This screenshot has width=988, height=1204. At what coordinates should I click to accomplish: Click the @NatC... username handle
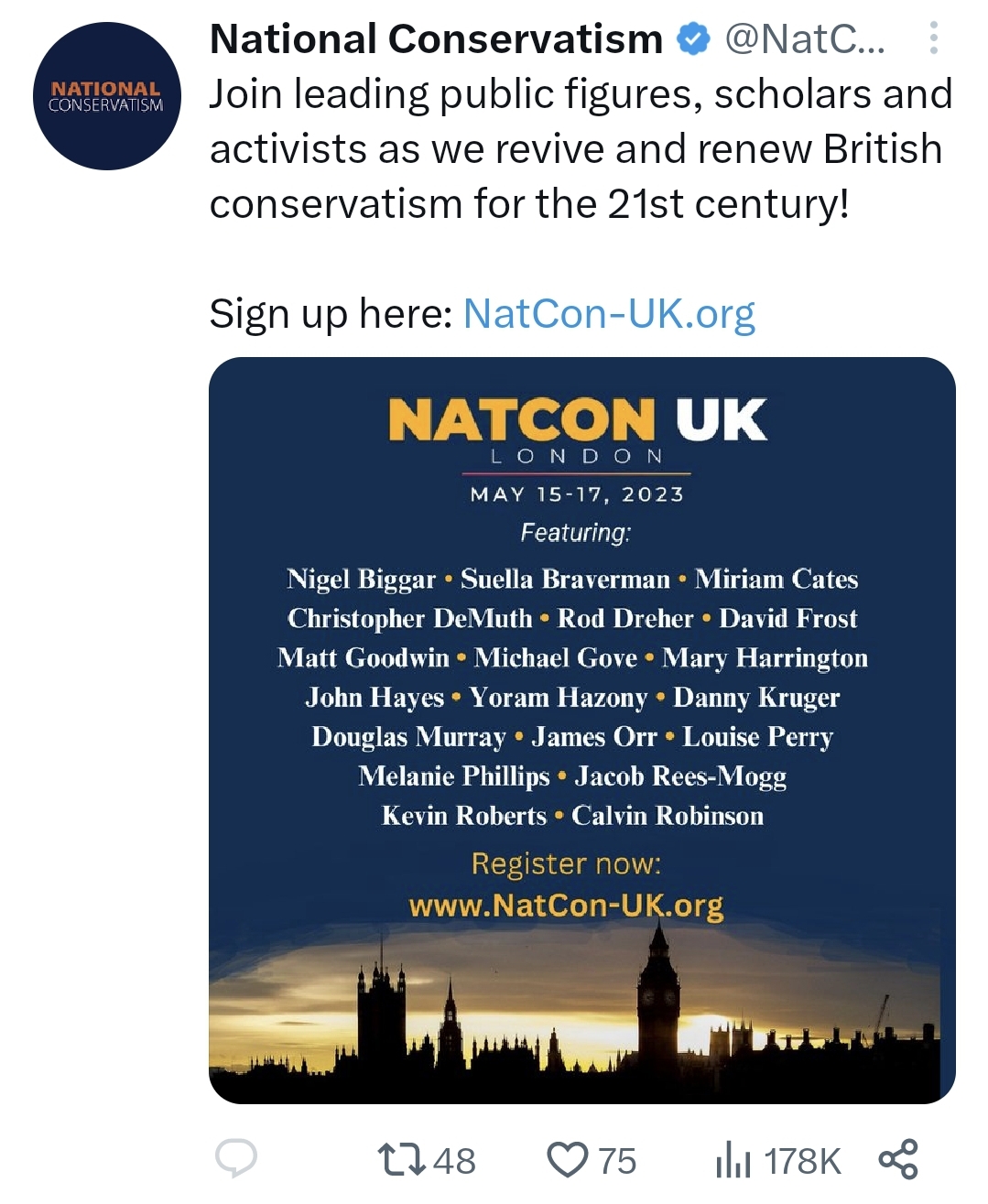(805, 39)
